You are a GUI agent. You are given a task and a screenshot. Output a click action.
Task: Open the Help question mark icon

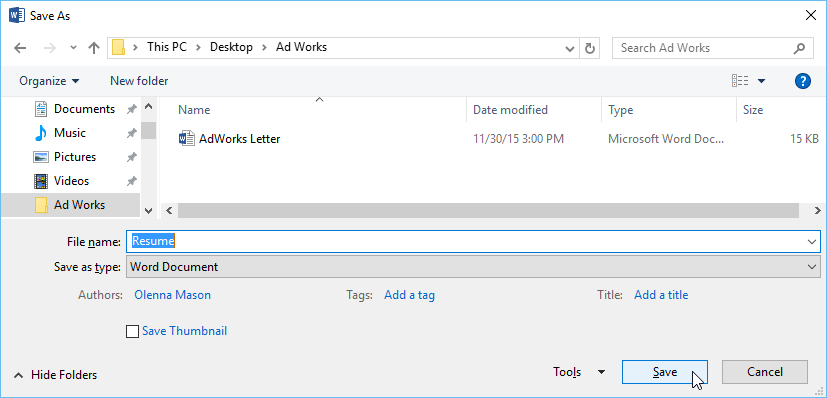802,81
